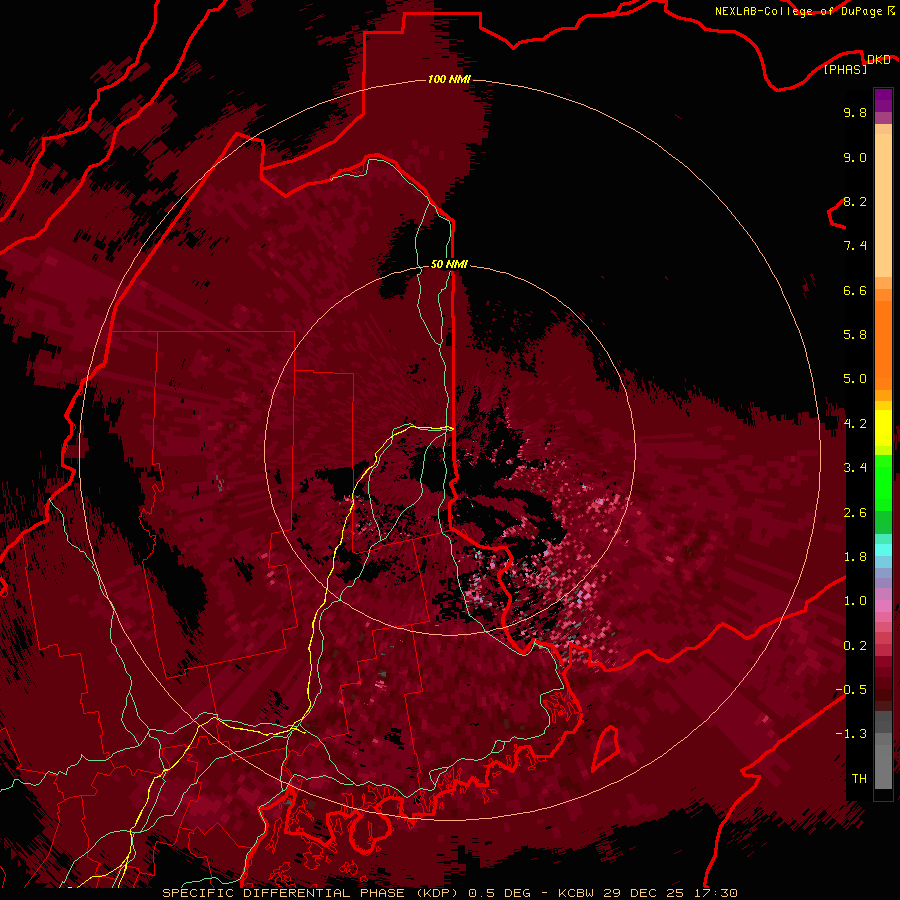The width and height of the screenshot is (900, 900).
Task: Click the 5.0 legend value
Action: pos(855,379)
